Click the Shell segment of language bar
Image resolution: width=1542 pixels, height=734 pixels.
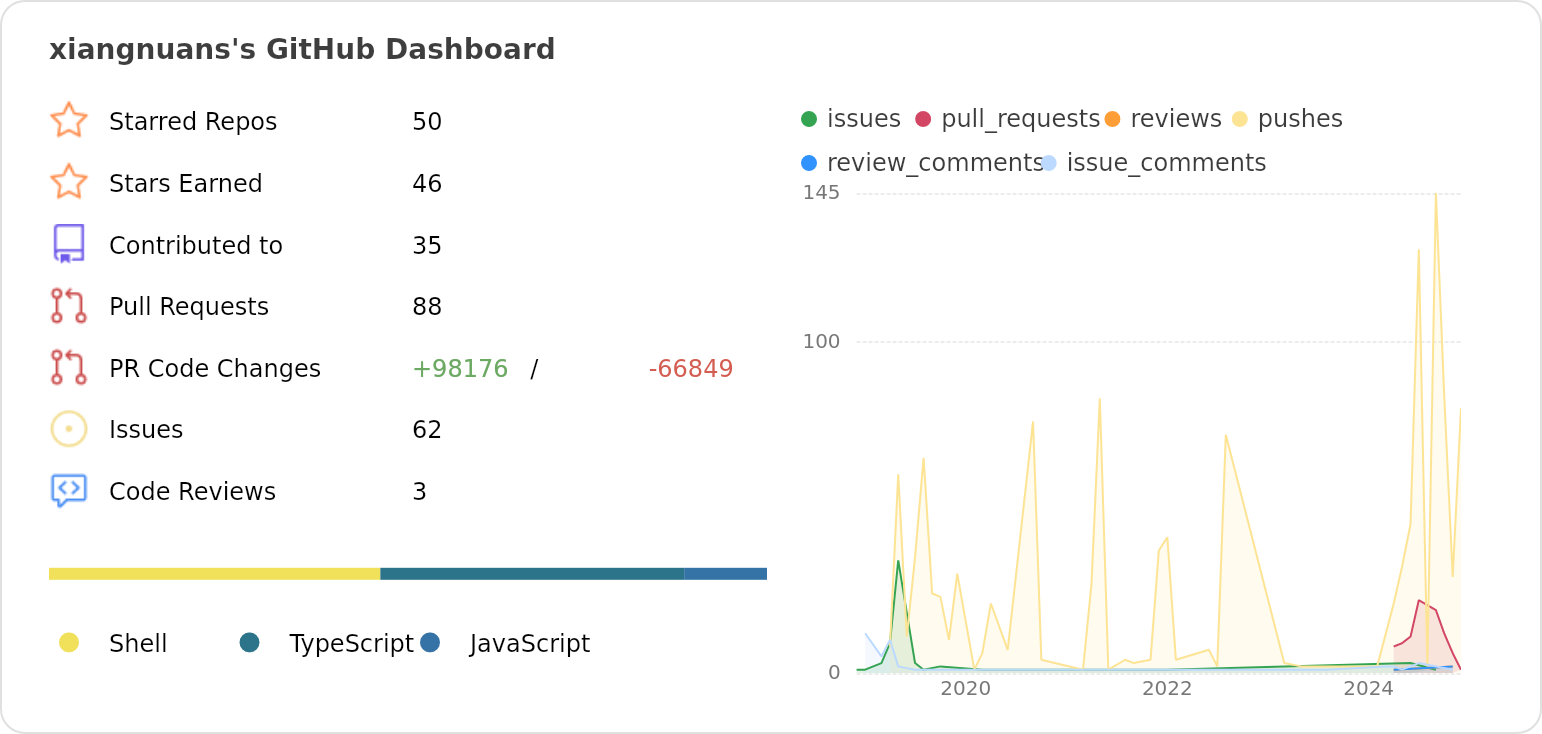point(214,574)
